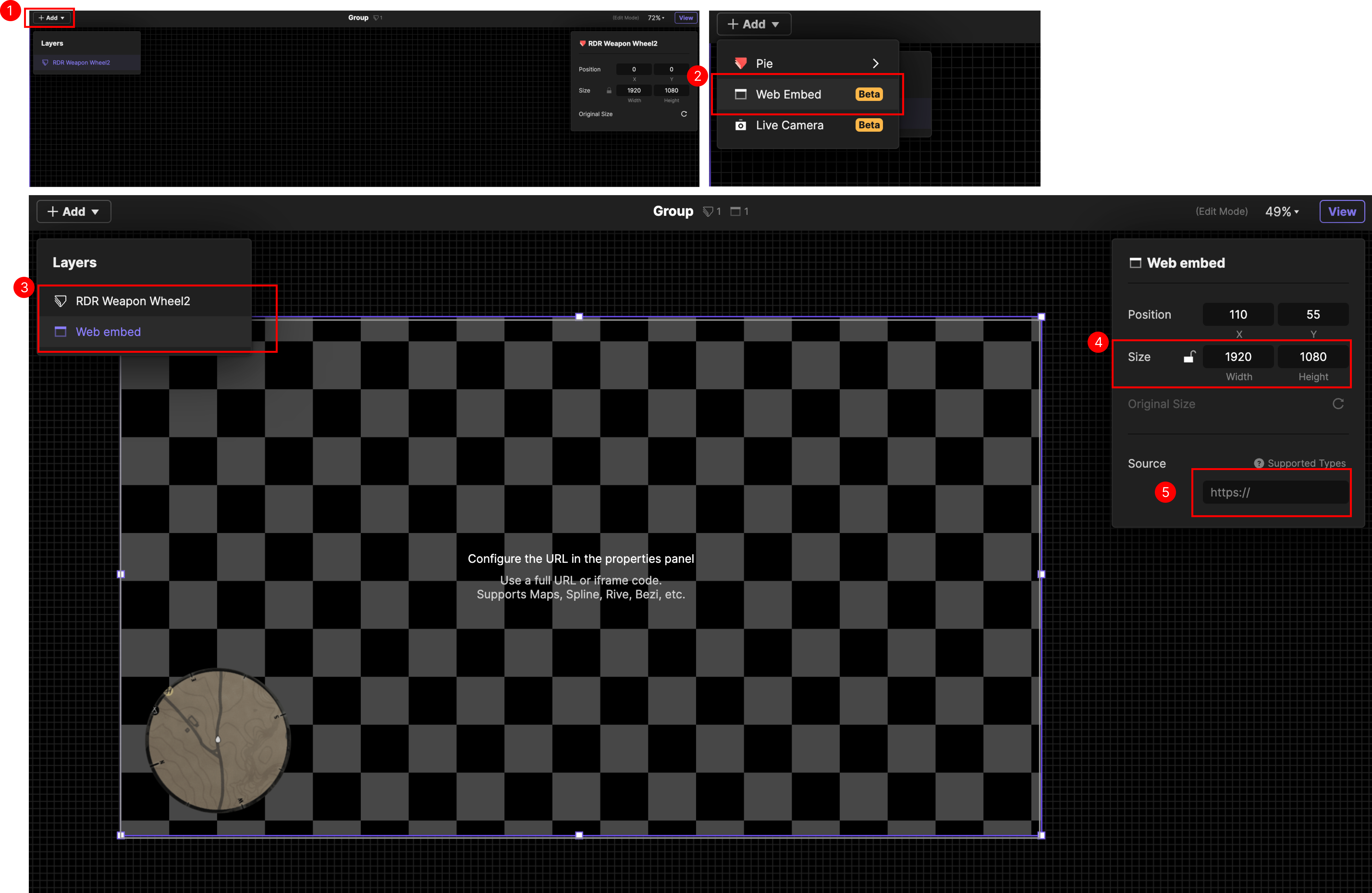Viewport: 1372px width, 893px height.
Task: Click the Beta badge beside Web Embed
Action: [x=869, y=95]
